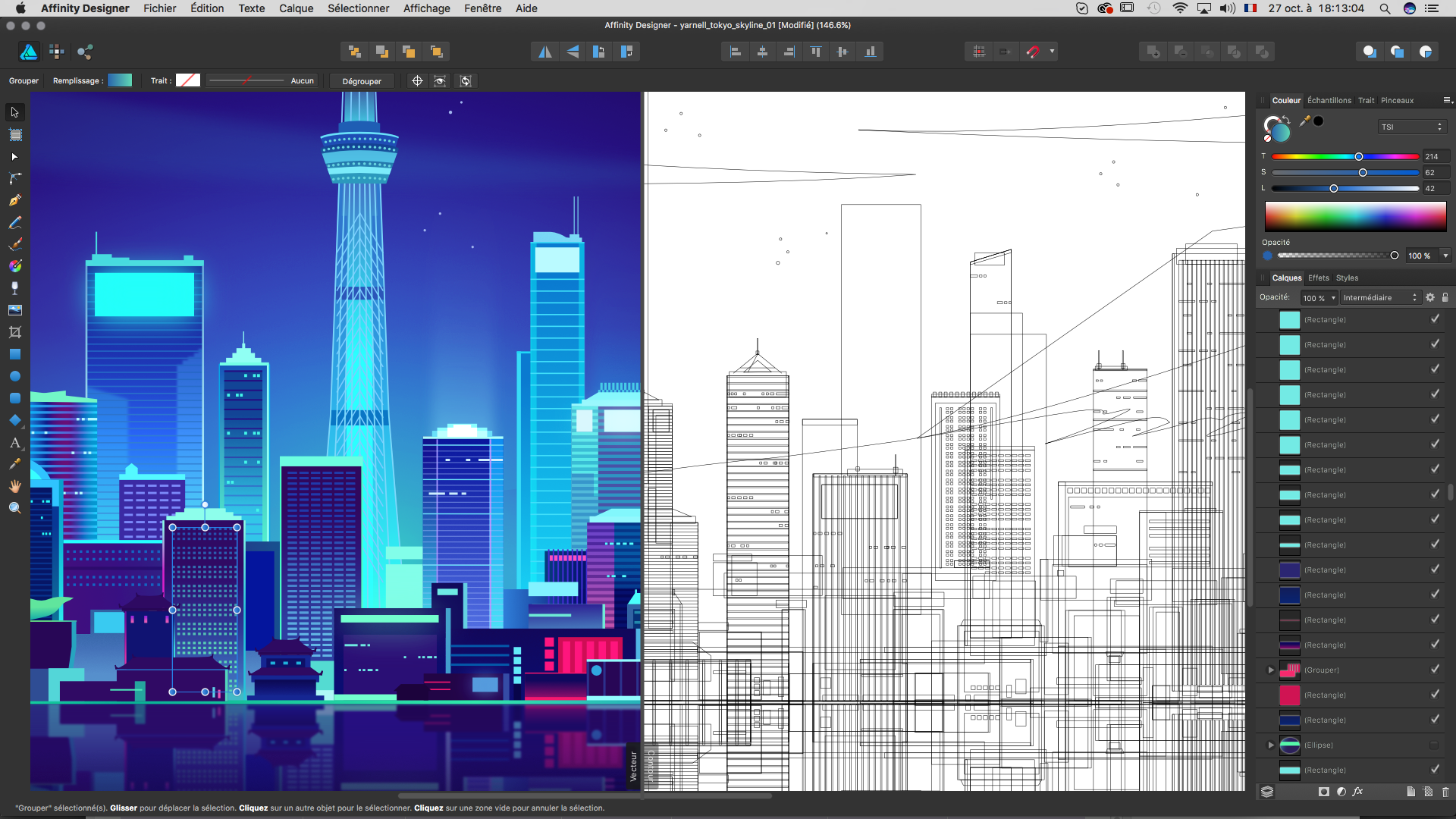The image size is (1456, 819).
Task: Click the Remplissage fill color swatch
Action: (x=120, y=80)
